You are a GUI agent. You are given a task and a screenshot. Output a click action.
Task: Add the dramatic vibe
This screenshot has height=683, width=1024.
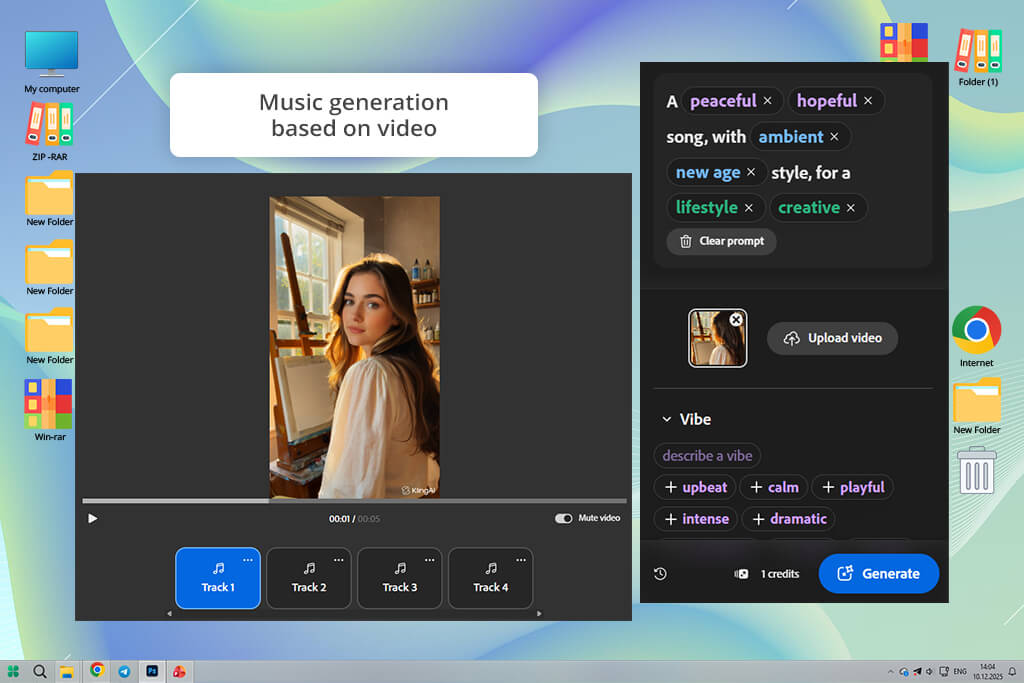[x=789, y=519]
